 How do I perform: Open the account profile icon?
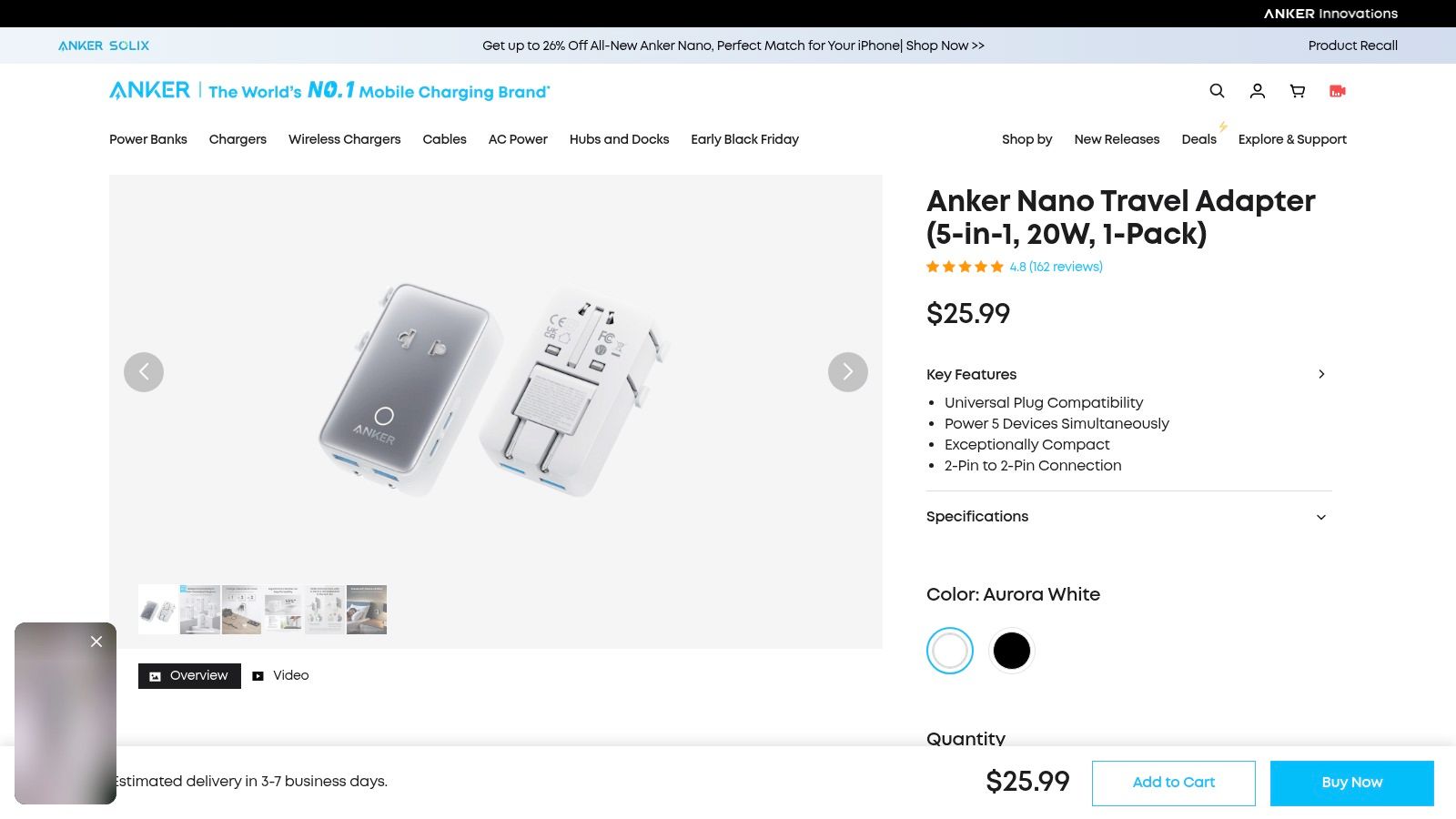(1257, 91)
